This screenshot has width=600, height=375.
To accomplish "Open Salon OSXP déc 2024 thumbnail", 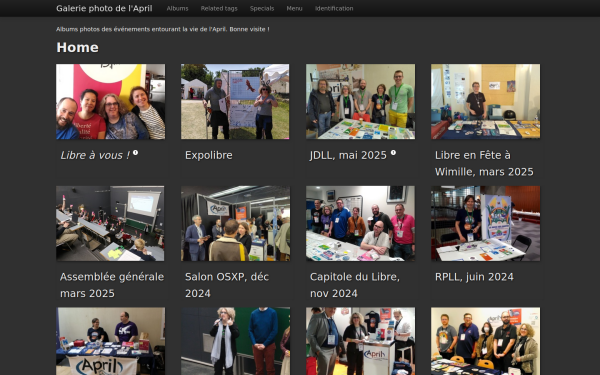I will (x=235, y=223).
